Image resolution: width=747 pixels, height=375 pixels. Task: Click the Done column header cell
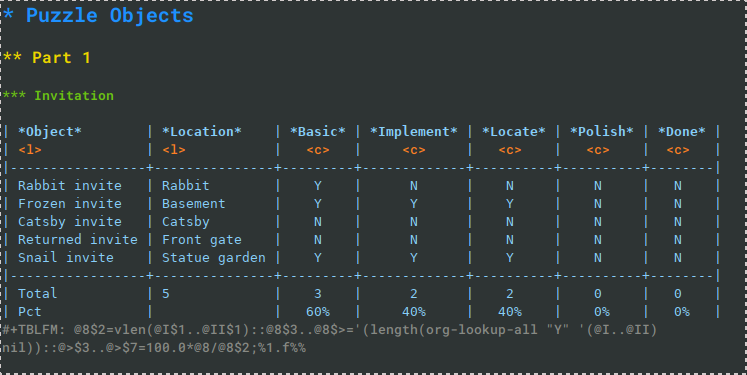pyautogui.click(x=682, y=132)
